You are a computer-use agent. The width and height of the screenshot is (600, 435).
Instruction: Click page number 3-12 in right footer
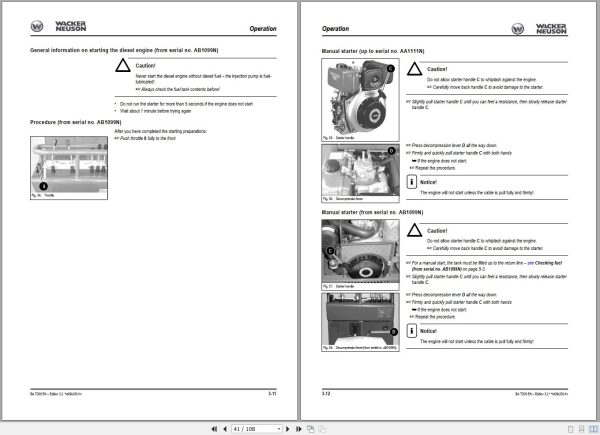326,394
